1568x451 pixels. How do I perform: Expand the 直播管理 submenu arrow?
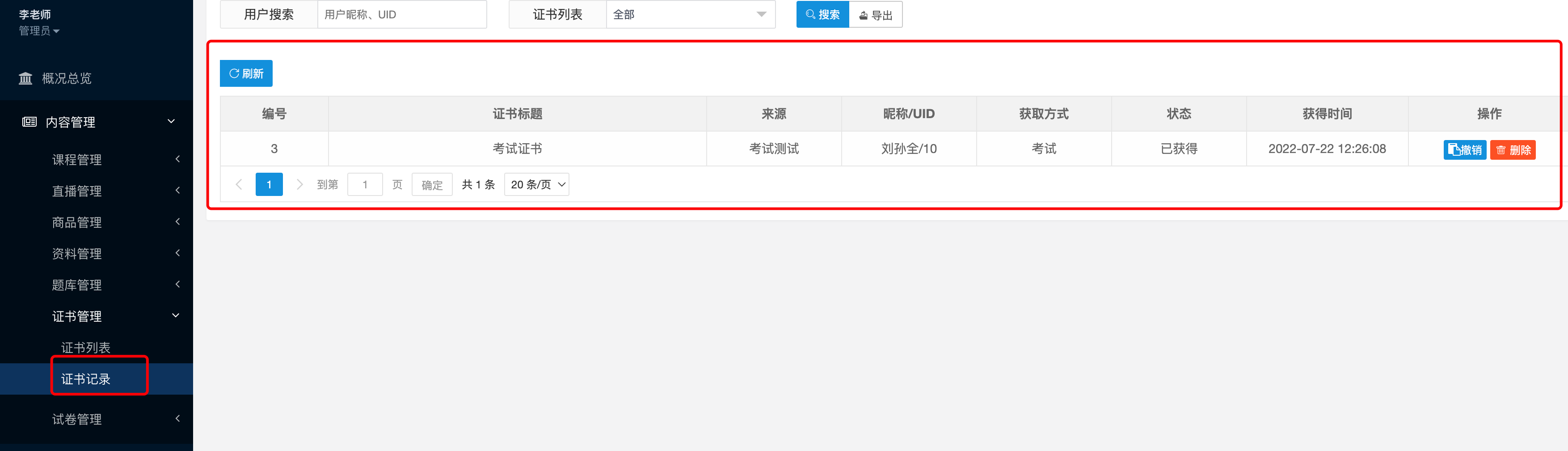[177, 190]
